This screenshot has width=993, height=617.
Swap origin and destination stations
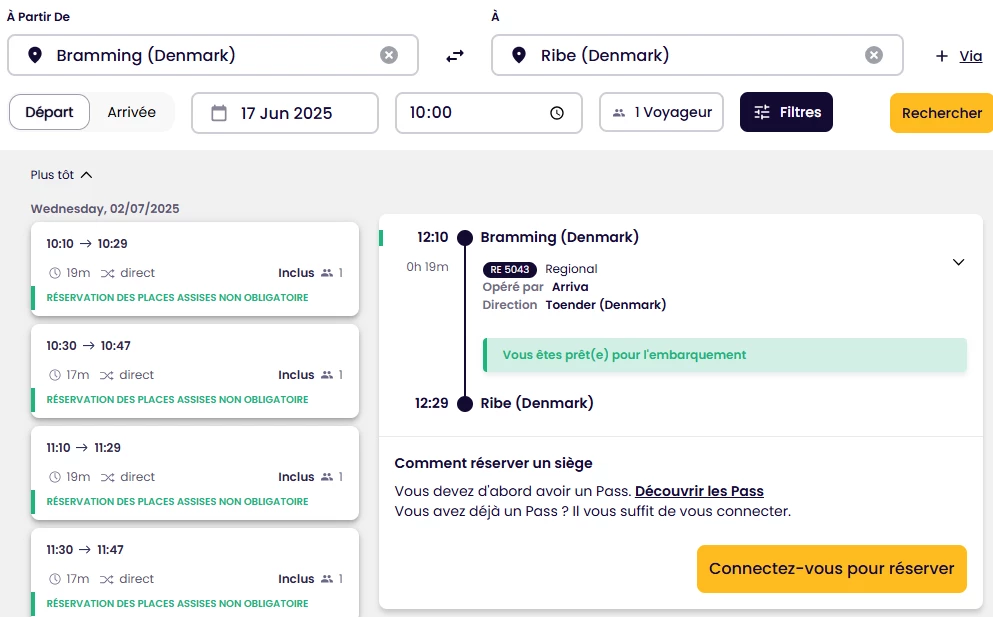455,56
